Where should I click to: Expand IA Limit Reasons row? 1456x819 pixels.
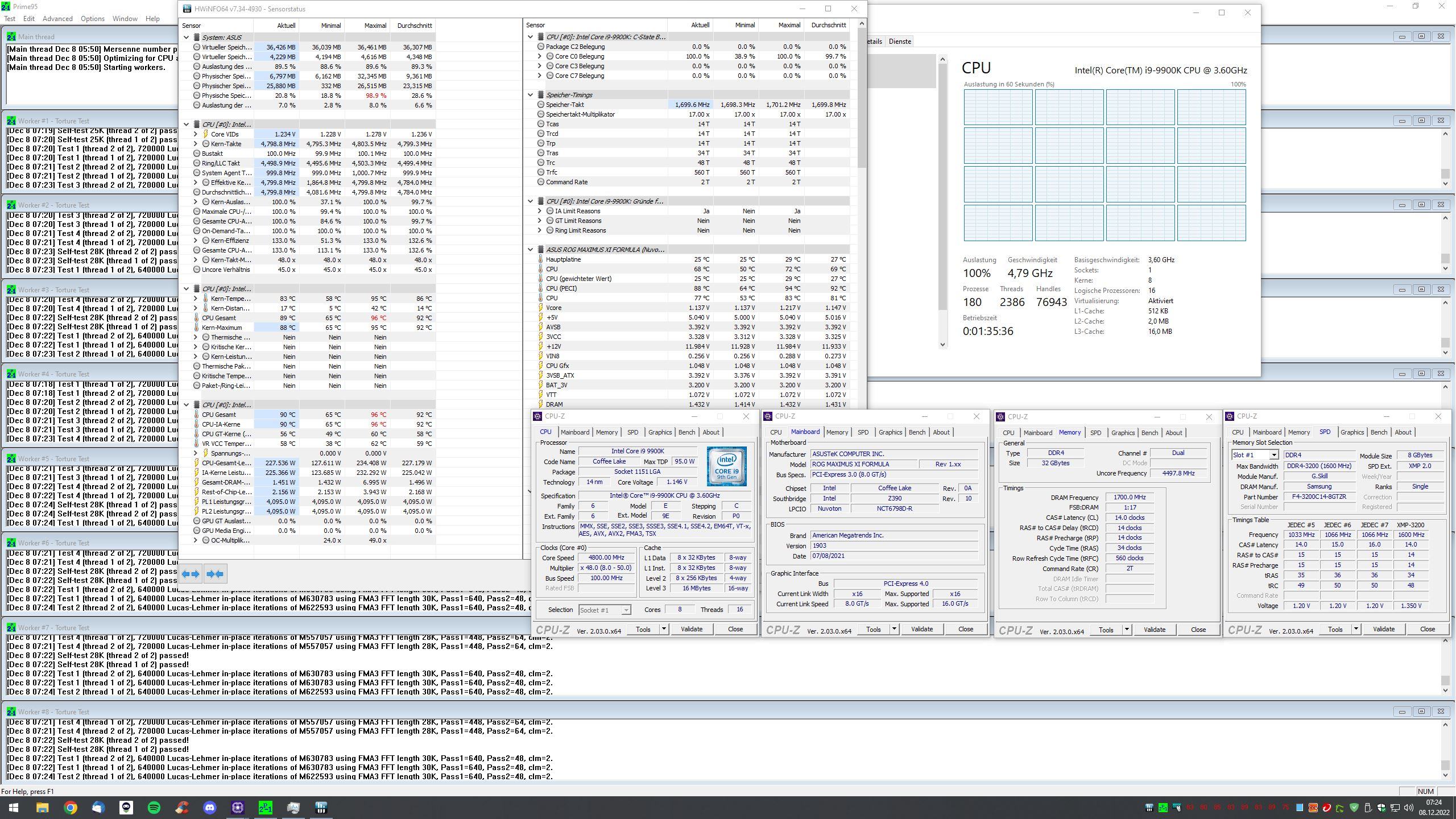click(540, 211)
